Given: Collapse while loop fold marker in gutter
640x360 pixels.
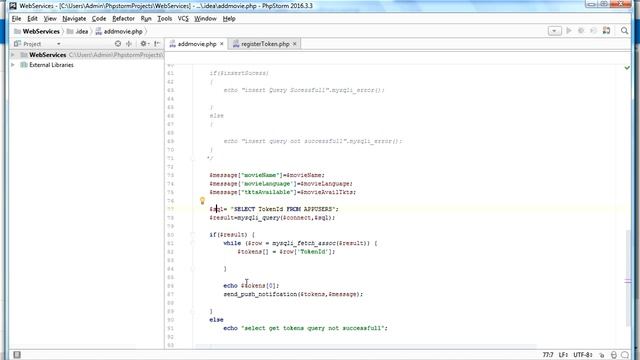Looking at the screenshot, I should [x=193, y=243].
